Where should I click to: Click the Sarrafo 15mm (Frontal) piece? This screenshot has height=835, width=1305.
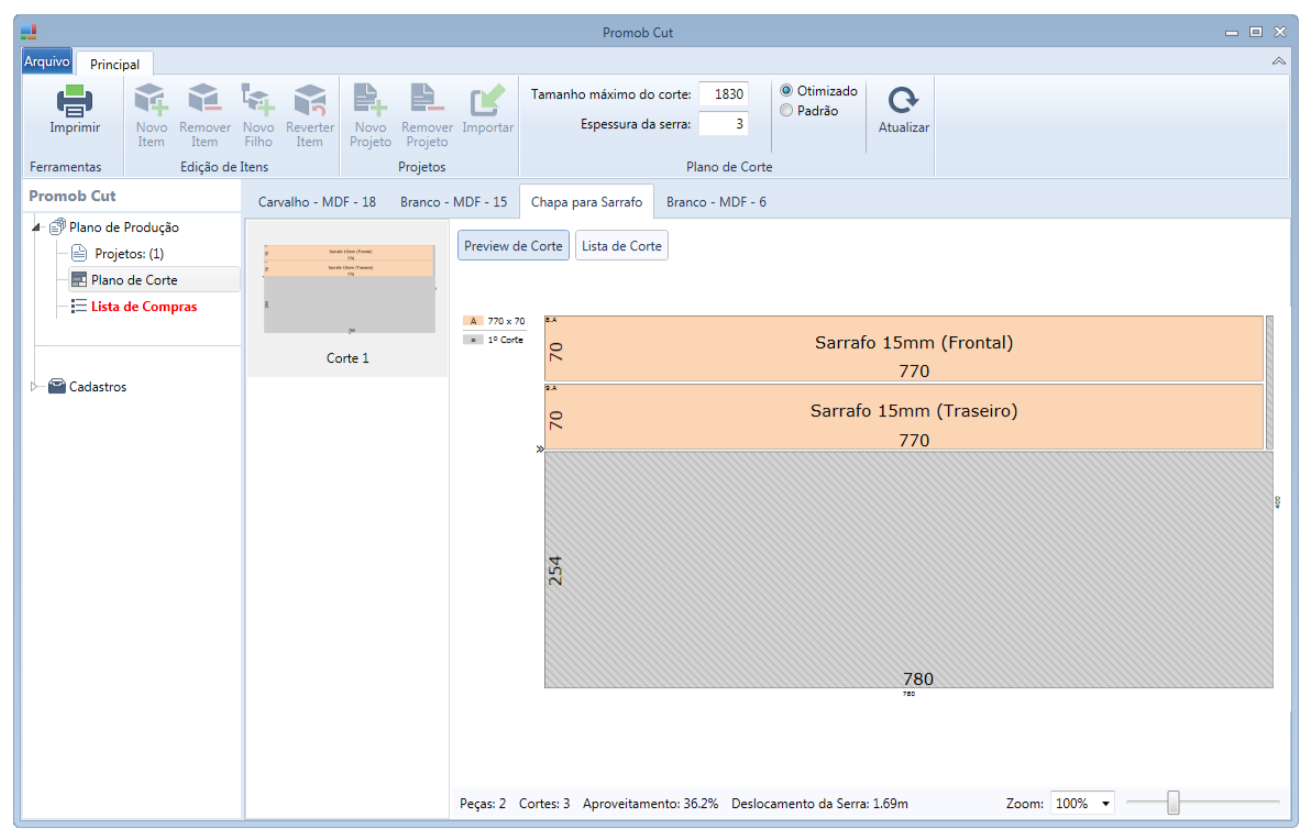[x=904, y=349]
